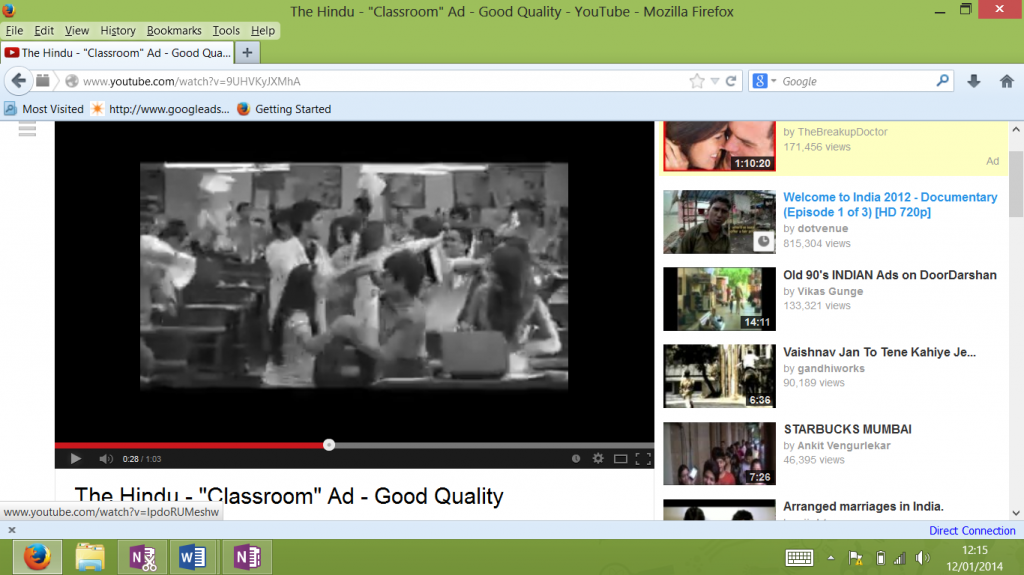Click the video play button
This screenshot has width=1024, height=575.
click(75, 459)
